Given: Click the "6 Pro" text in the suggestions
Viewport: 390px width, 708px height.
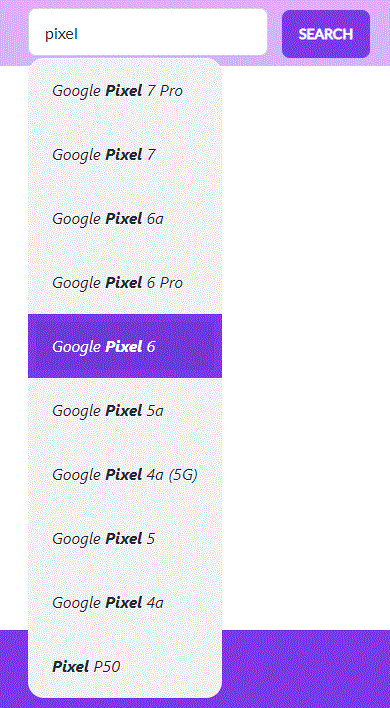Looking at the screenshot, I should point(165,283).
